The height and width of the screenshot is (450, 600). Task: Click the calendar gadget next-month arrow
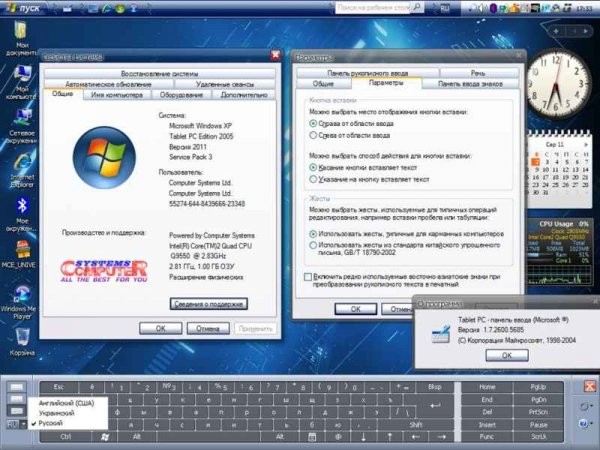pyautogui.click(x=585, y=145)
